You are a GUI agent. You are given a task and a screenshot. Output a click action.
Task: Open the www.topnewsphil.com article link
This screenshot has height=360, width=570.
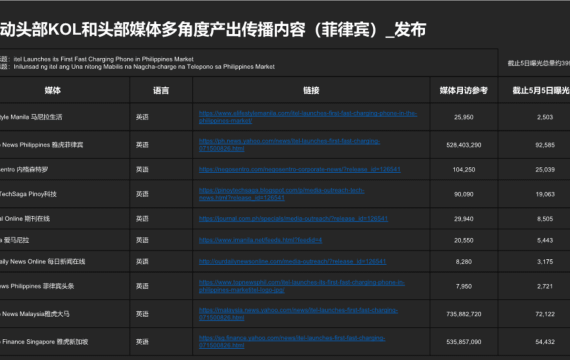point(302,286)
